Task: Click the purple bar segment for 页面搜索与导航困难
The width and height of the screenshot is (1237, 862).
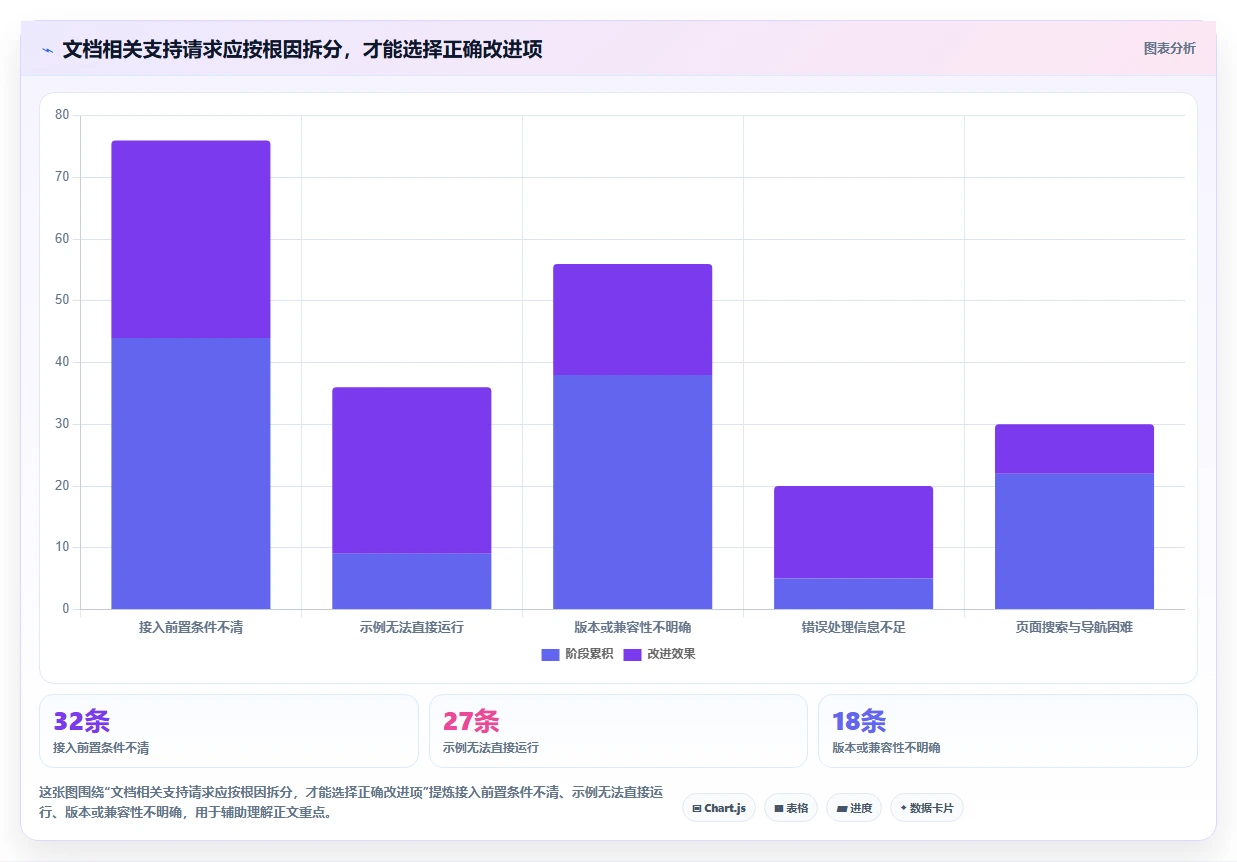Action: (1074, 449)
